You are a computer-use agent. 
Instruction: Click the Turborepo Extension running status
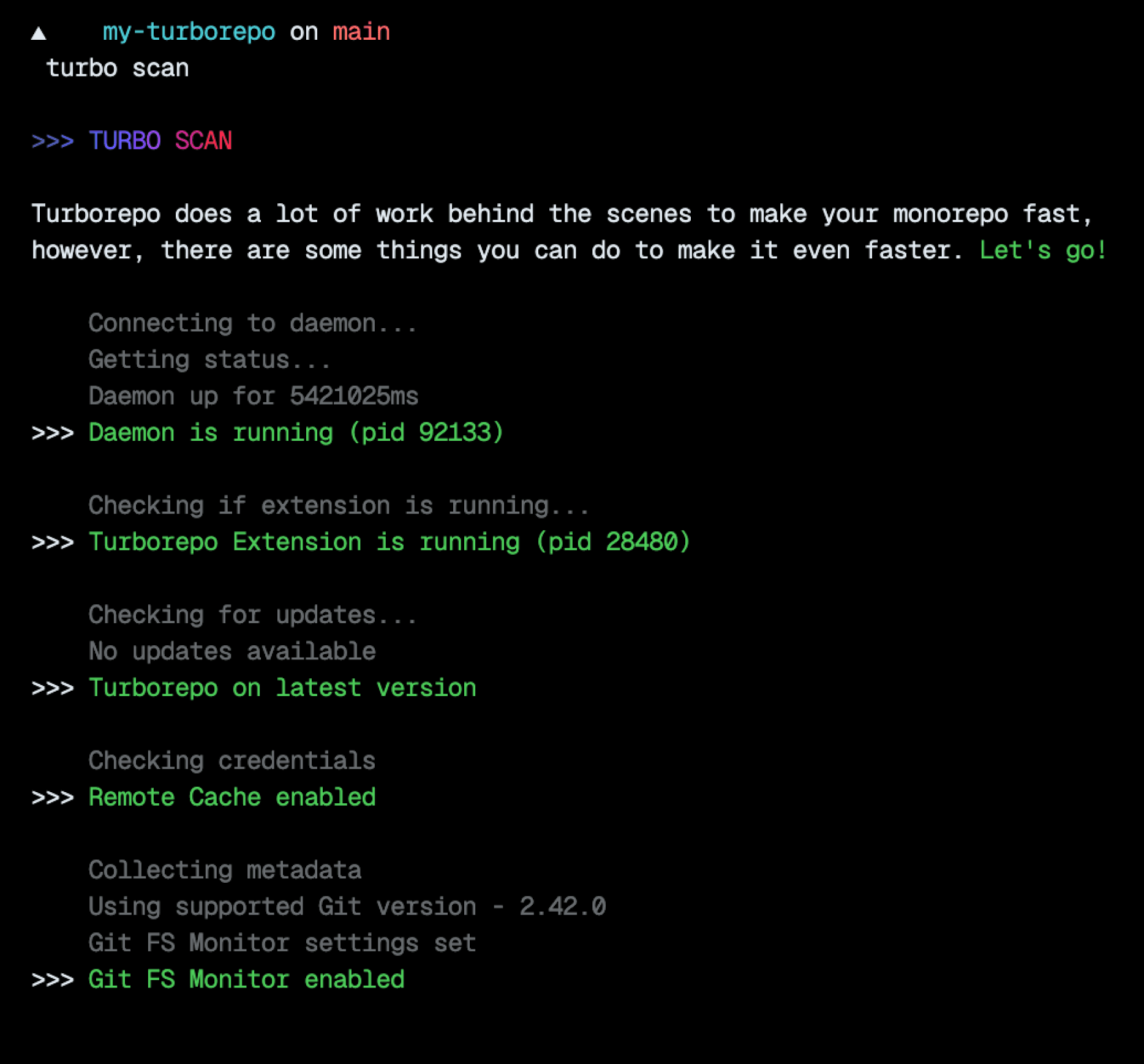(x=389, y=541)
